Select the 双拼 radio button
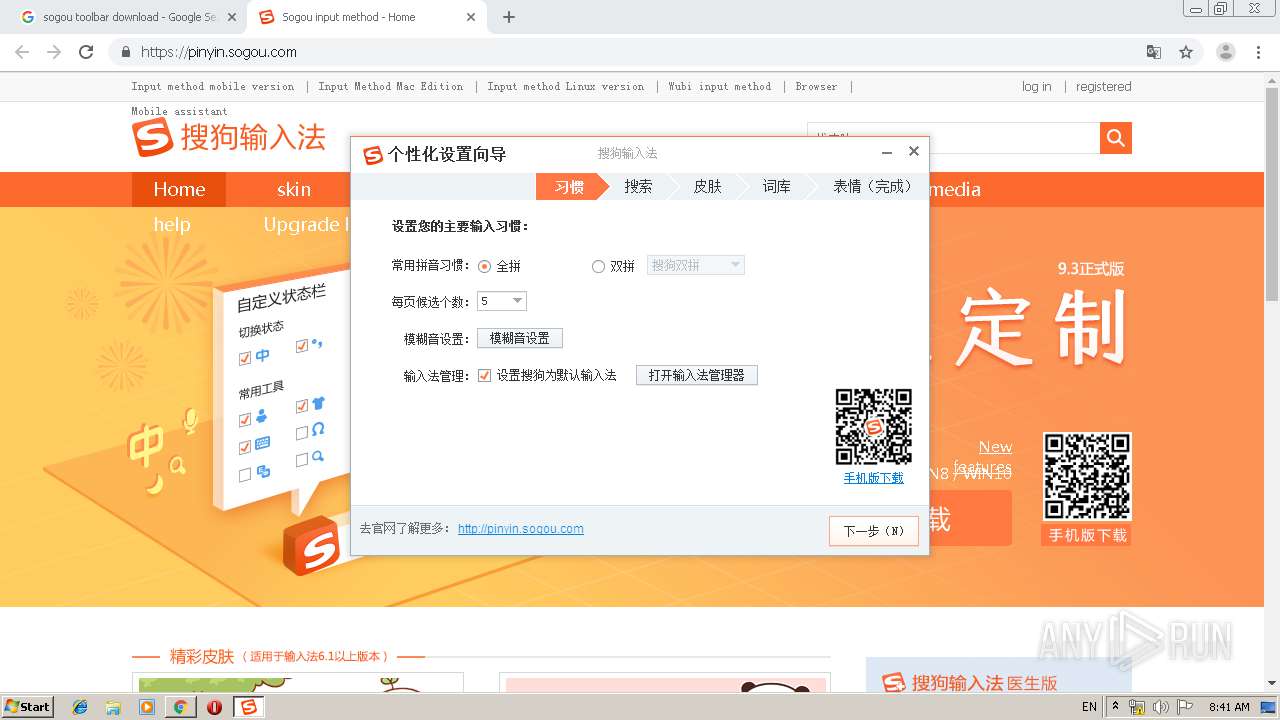The image size is (1280, 720). click(598, 266)
